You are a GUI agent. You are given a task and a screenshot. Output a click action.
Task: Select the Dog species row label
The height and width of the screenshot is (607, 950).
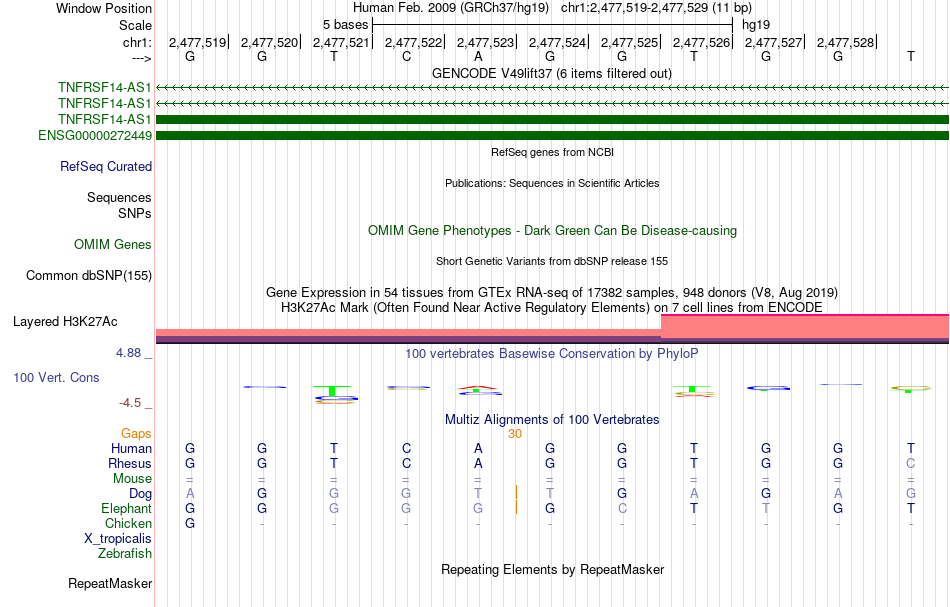pos(140,494)
